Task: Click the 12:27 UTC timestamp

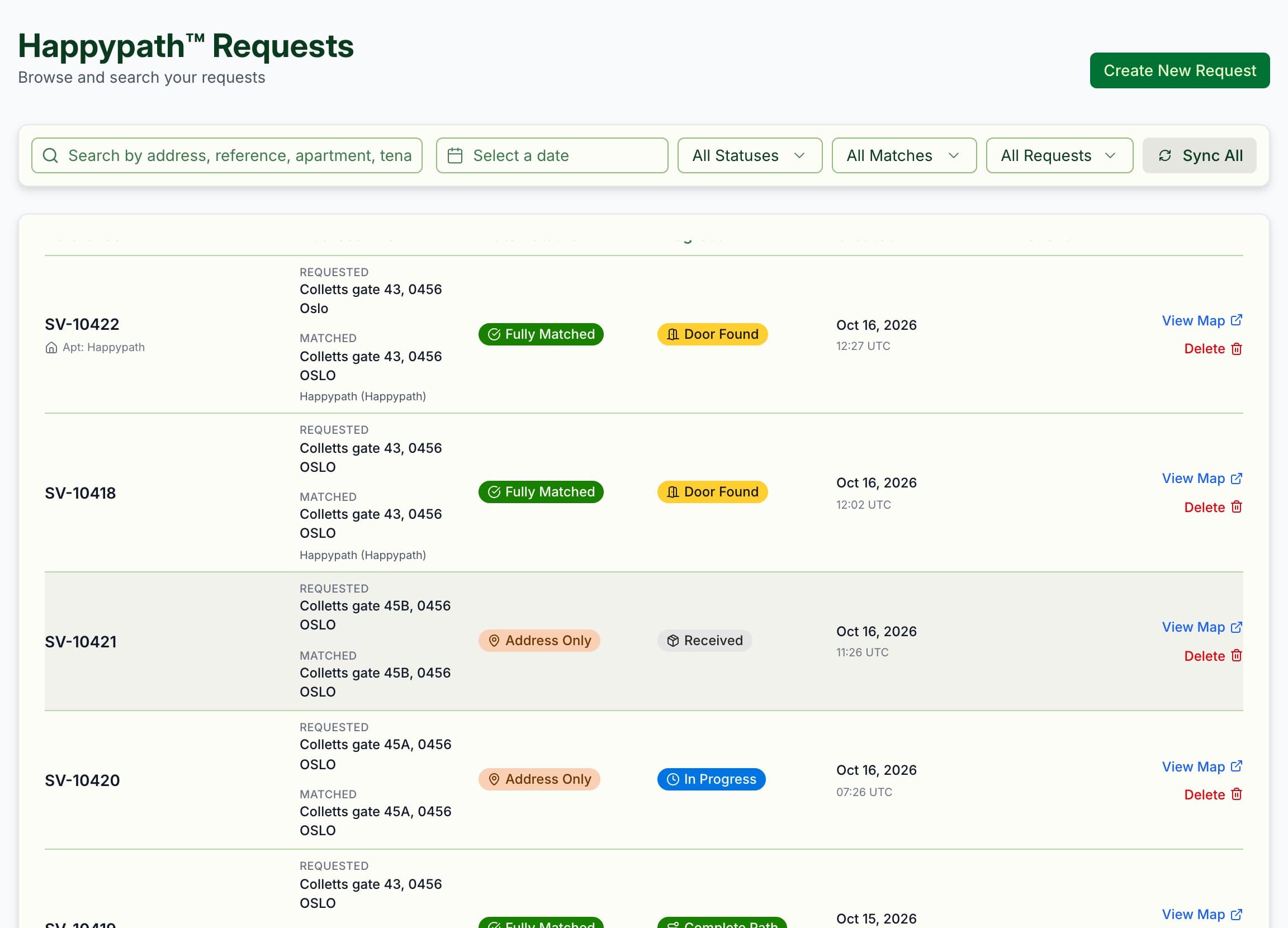Action: click(x=863, y=346)
